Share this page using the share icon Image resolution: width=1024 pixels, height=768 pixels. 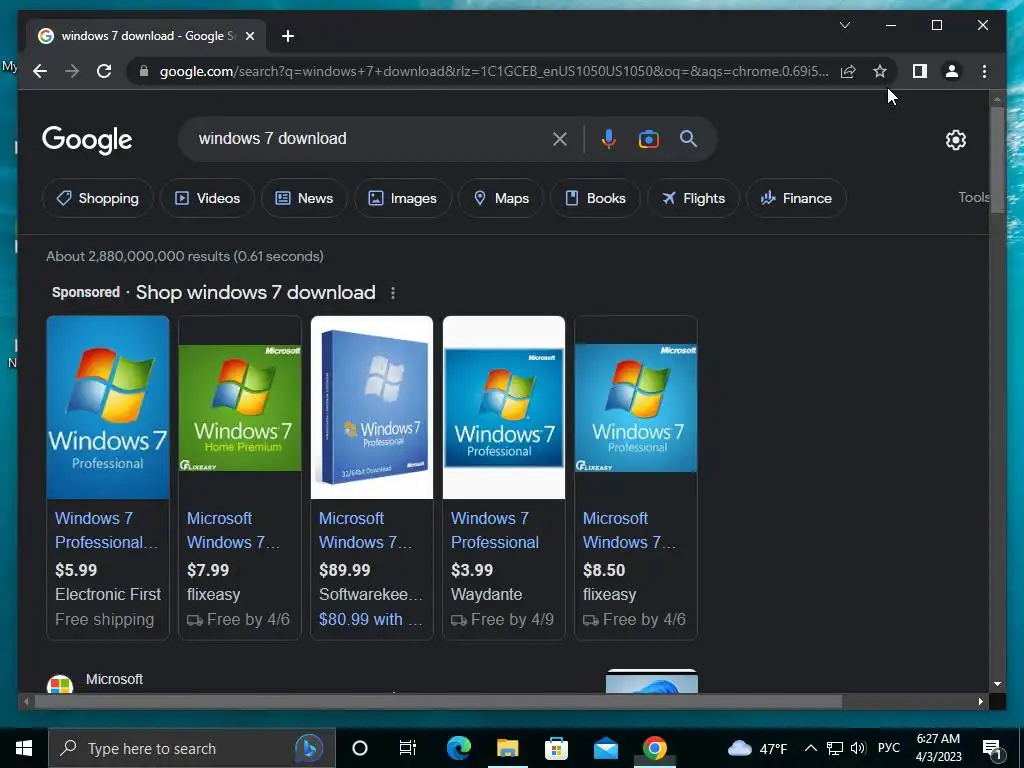pyautogui.click(x=848, y=71)
